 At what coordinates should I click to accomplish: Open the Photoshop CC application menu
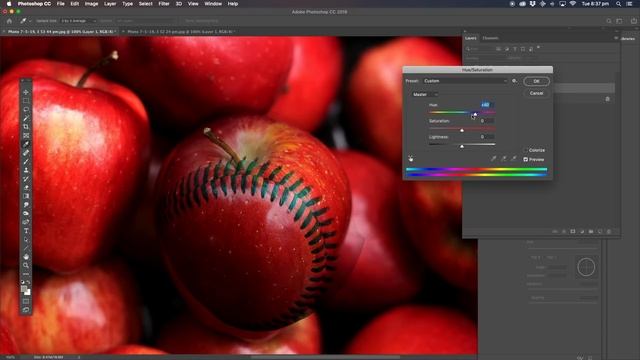(34, 4)
